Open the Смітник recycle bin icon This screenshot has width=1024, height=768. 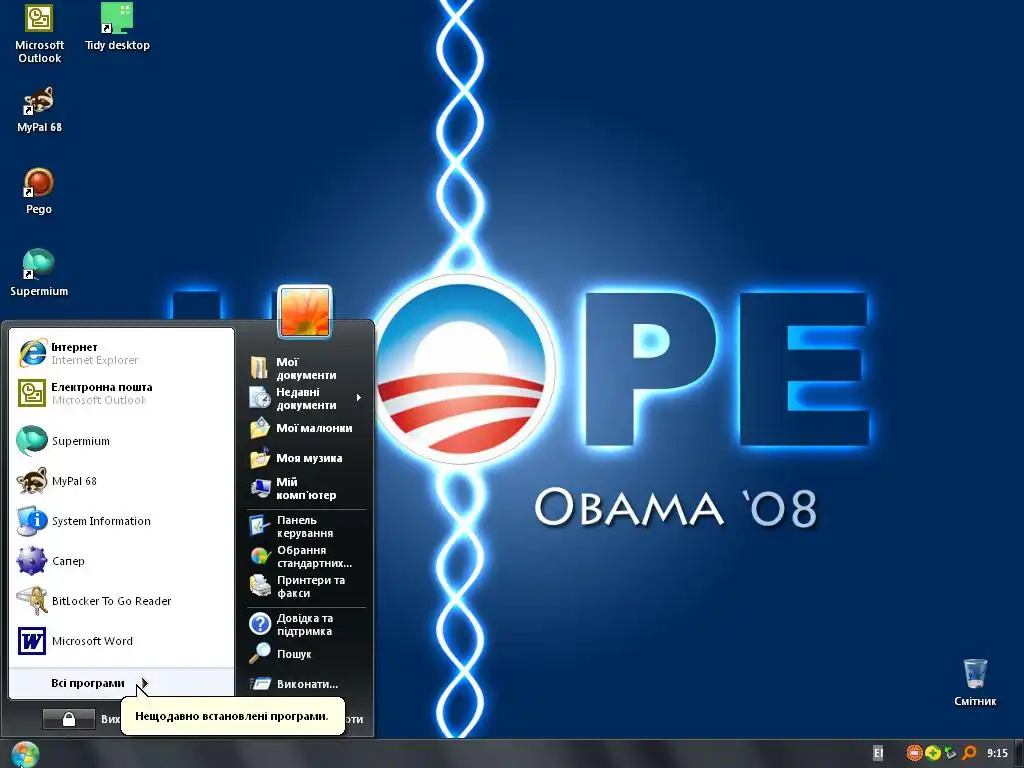pyautogui.click(x=975, y=682)
